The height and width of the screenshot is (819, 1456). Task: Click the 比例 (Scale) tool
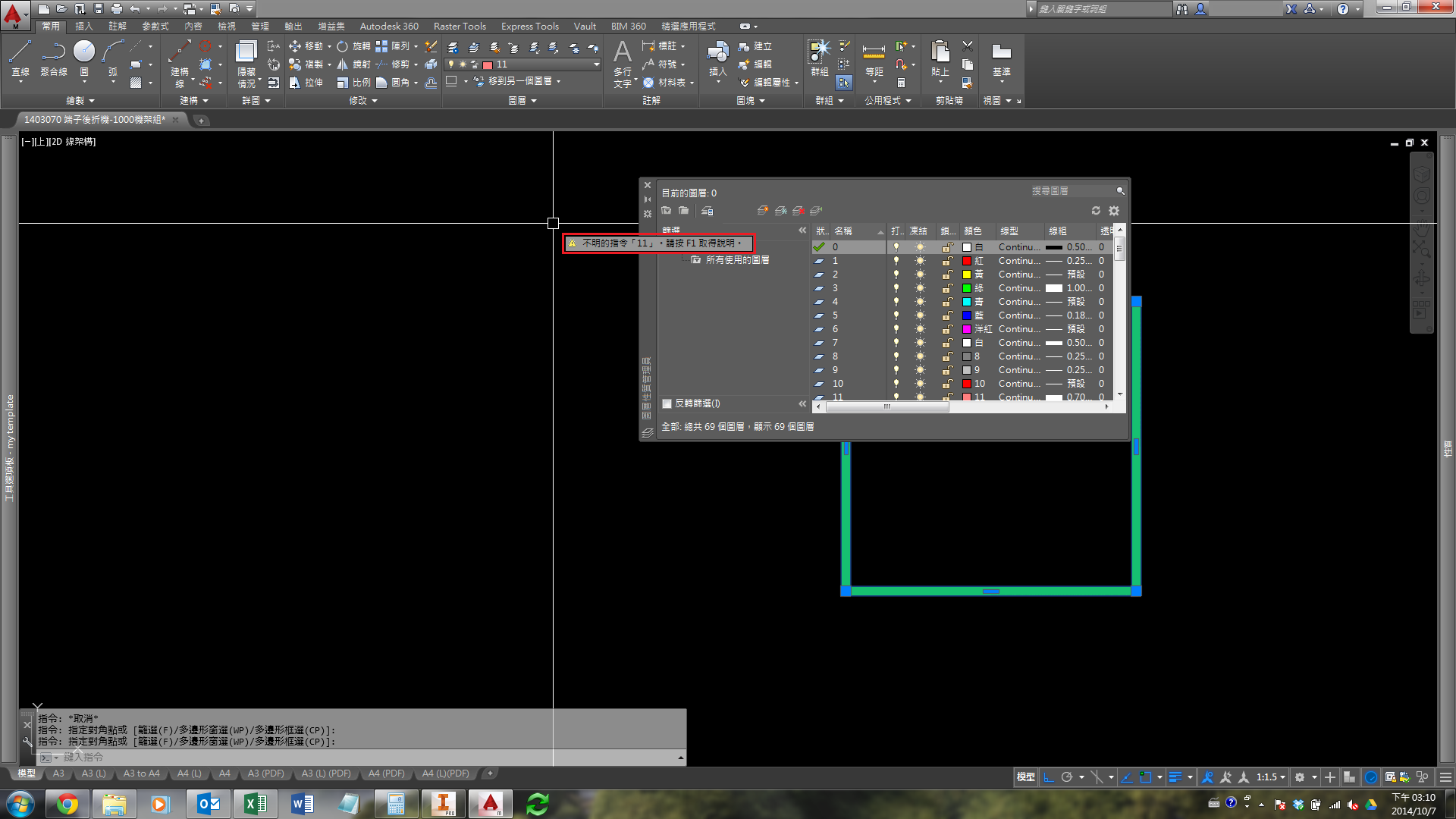click(354, 83)
